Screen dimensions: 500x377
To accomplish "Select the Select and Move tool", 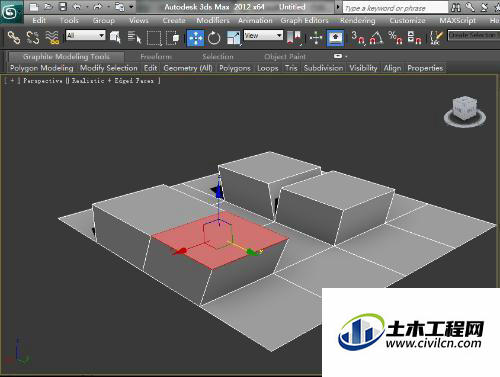I will (195, 38).
